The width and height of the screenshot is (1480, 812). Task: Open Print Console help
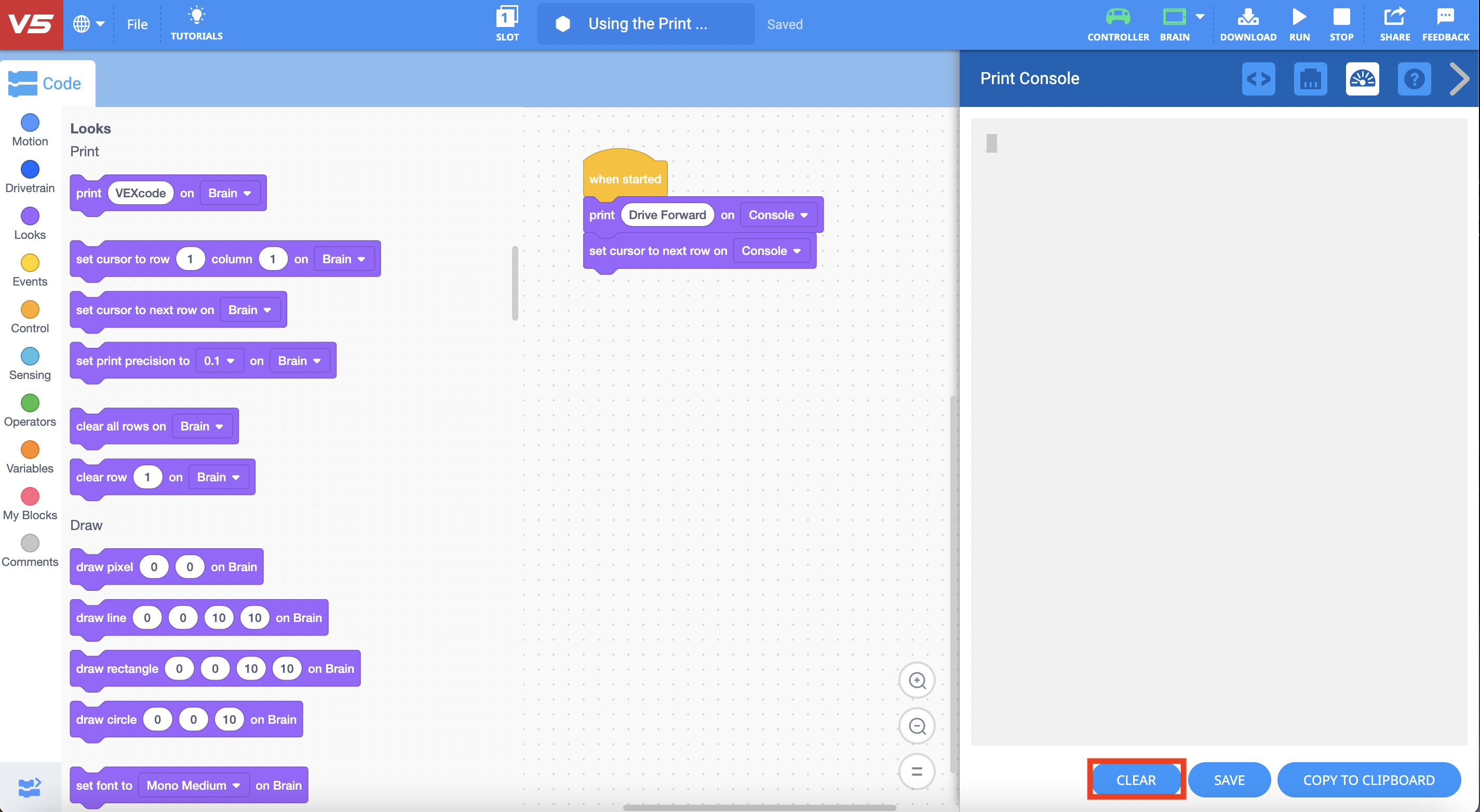[1415, 79]
